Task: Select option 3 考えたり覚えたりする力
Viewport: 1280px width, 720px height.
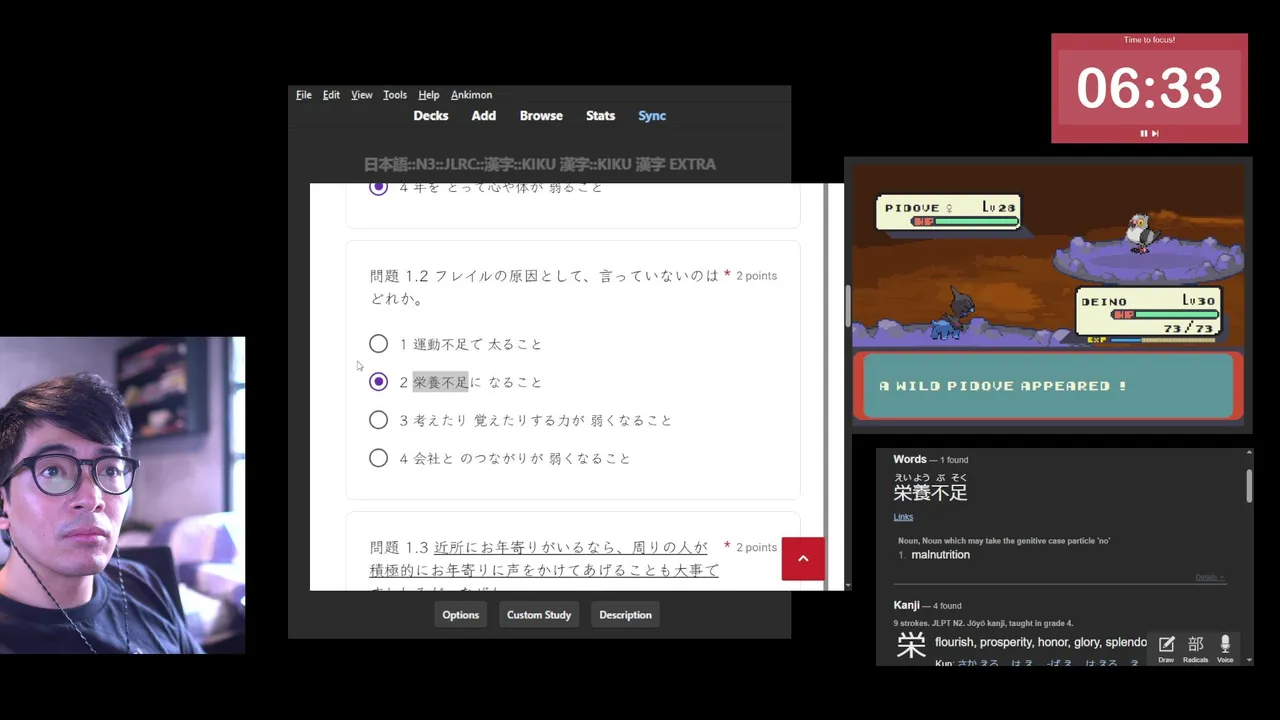Action: [x=378, y=420]
